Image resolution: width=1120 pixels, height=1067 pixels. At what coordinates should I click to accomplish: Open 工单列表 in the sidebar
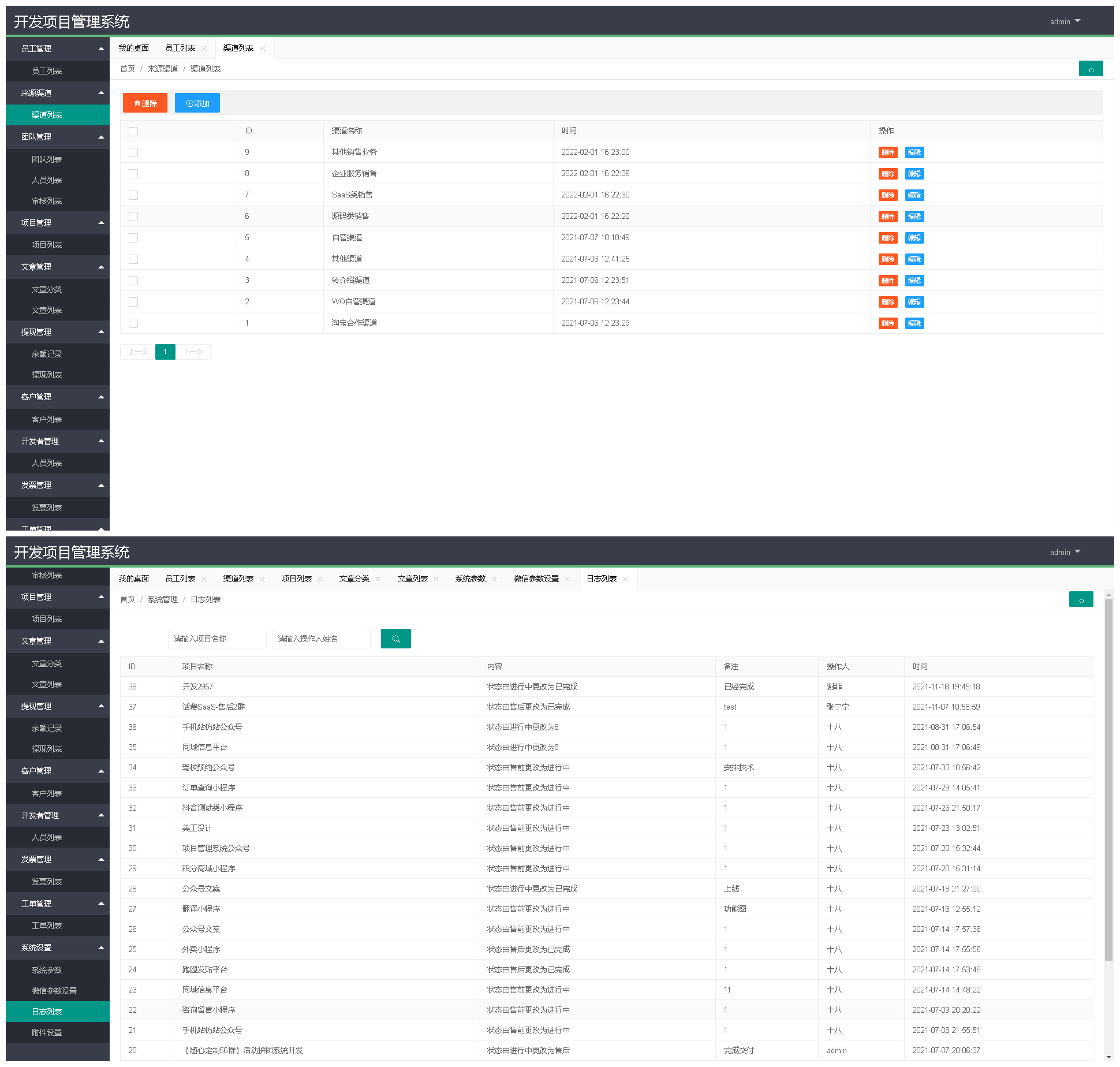(58, 926)
